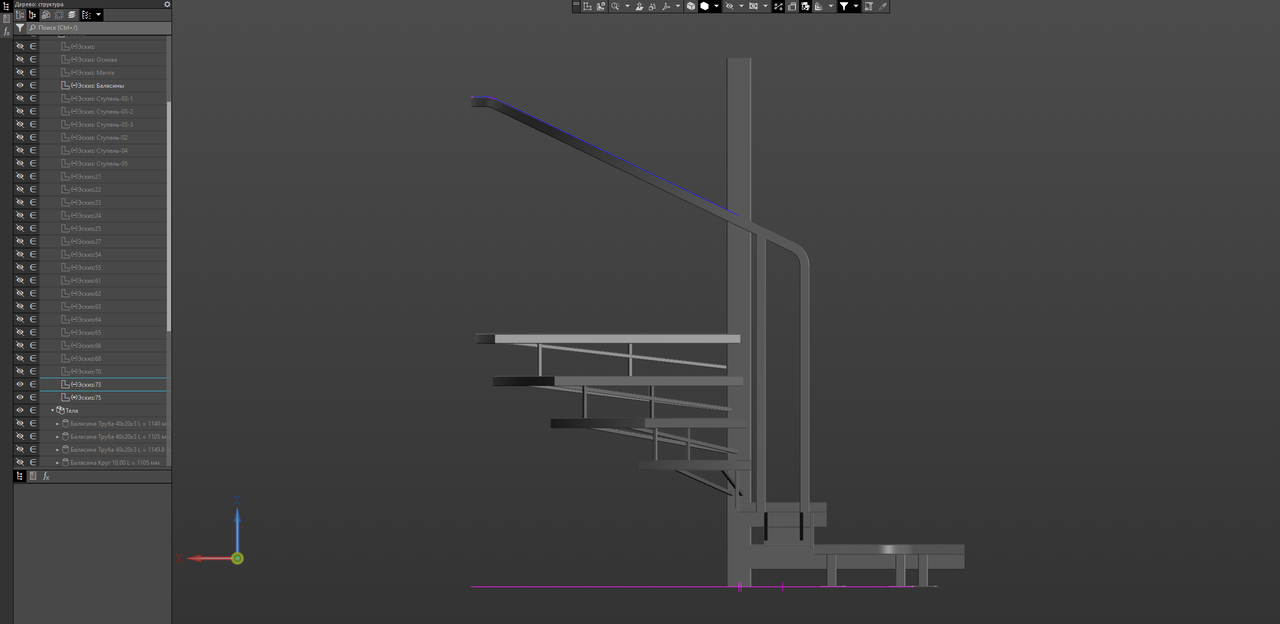The width and height of the screenshot is (1280, 624).
Task: Click the tree list icon before dropdown arrow
Action: pyautogui.click(x=86, y=15)
